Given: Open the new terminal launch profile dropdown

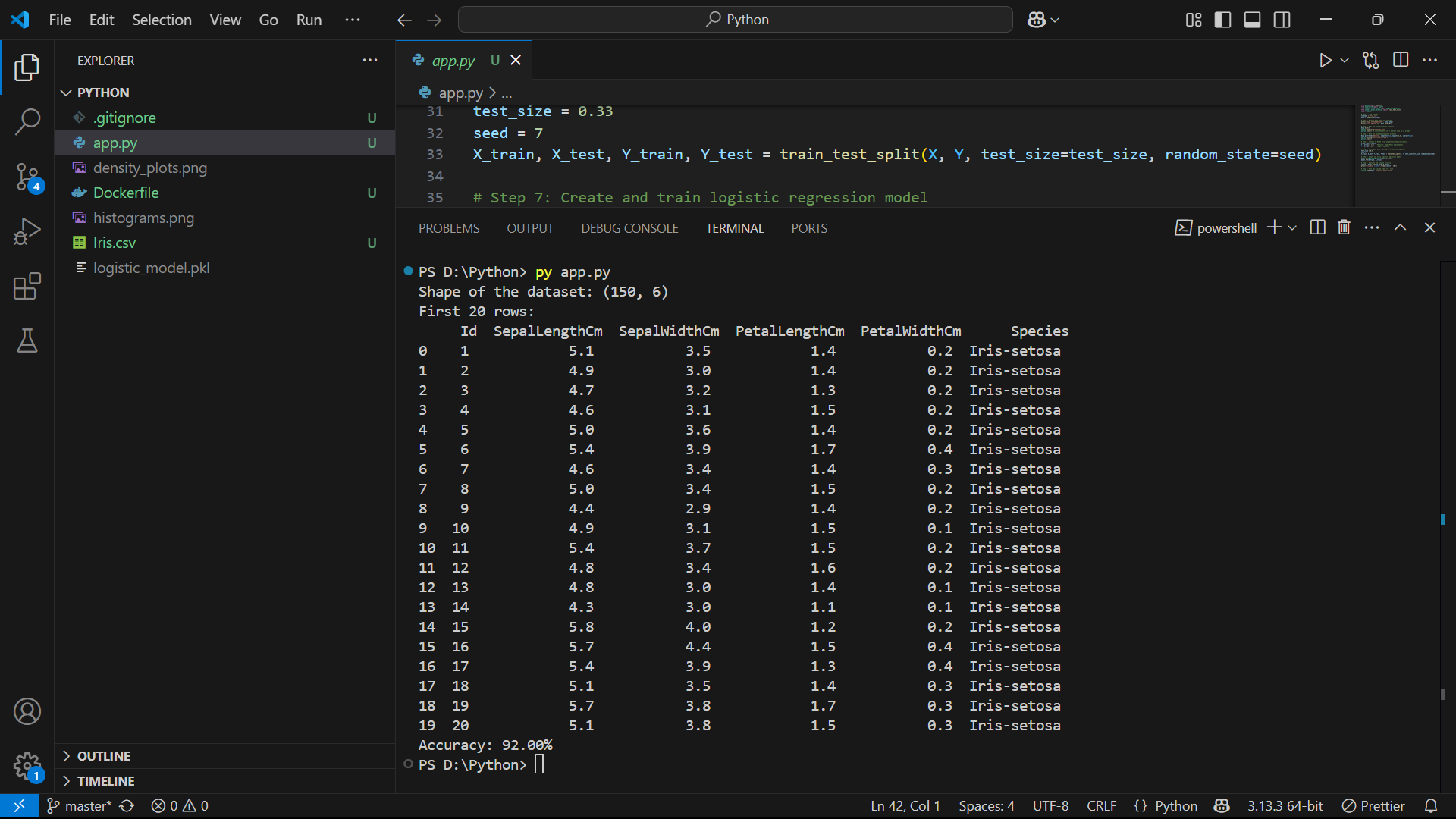Looking at the screenshot, I should pos(1293,227).
